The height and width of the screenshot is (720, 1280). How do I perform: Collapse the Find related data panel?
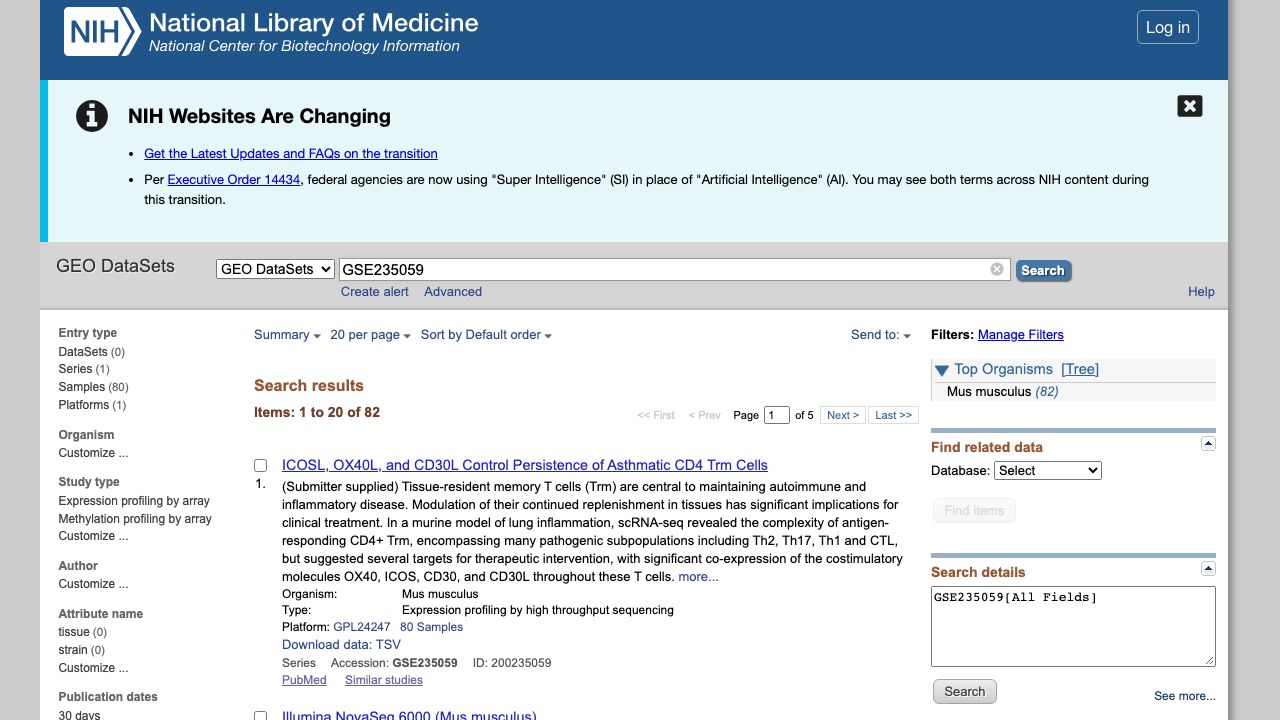(1208, 443)
